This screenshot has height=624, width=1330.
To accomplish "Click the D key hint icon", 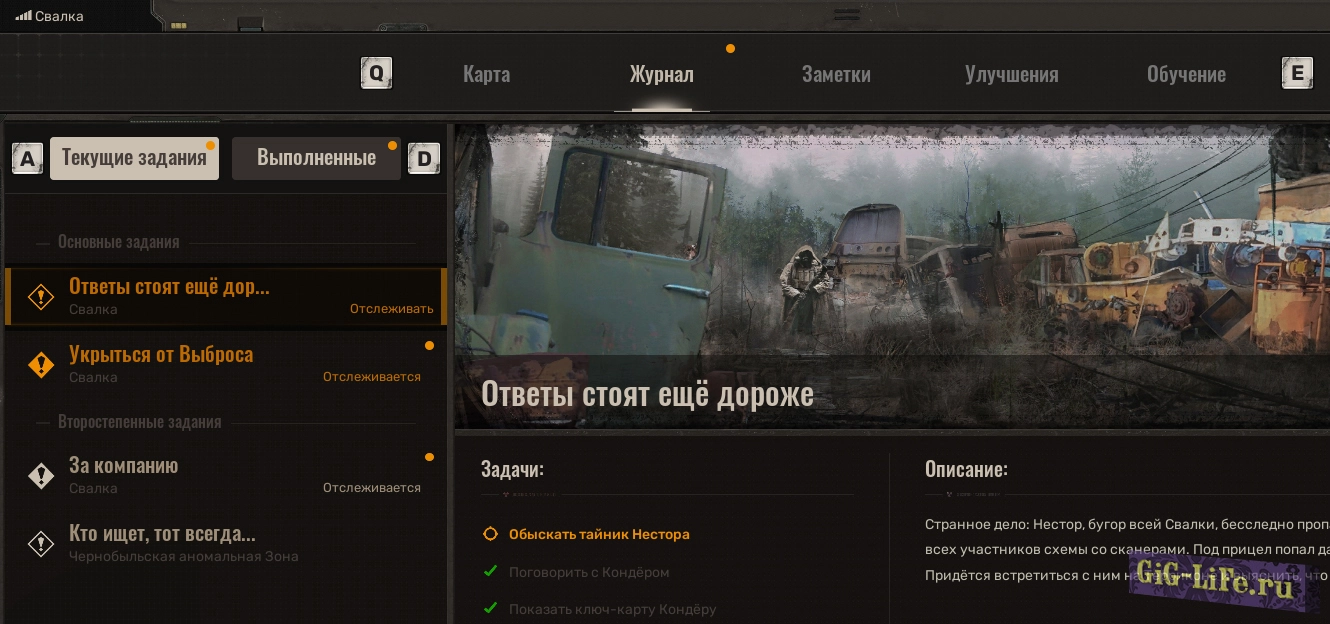I will 424,158.
